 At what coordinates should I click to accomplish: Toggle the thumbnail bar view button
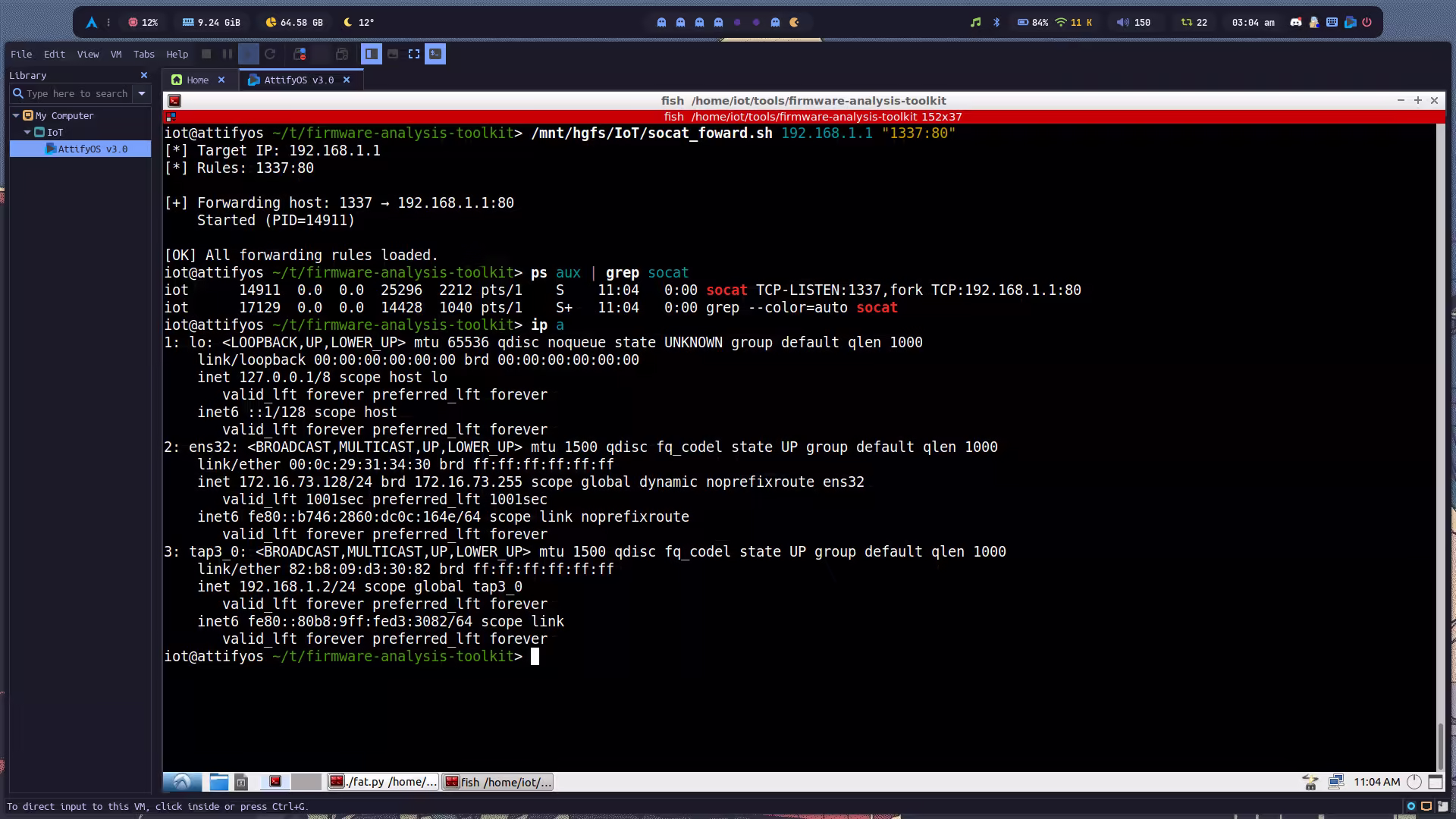(x=393, y=54)
